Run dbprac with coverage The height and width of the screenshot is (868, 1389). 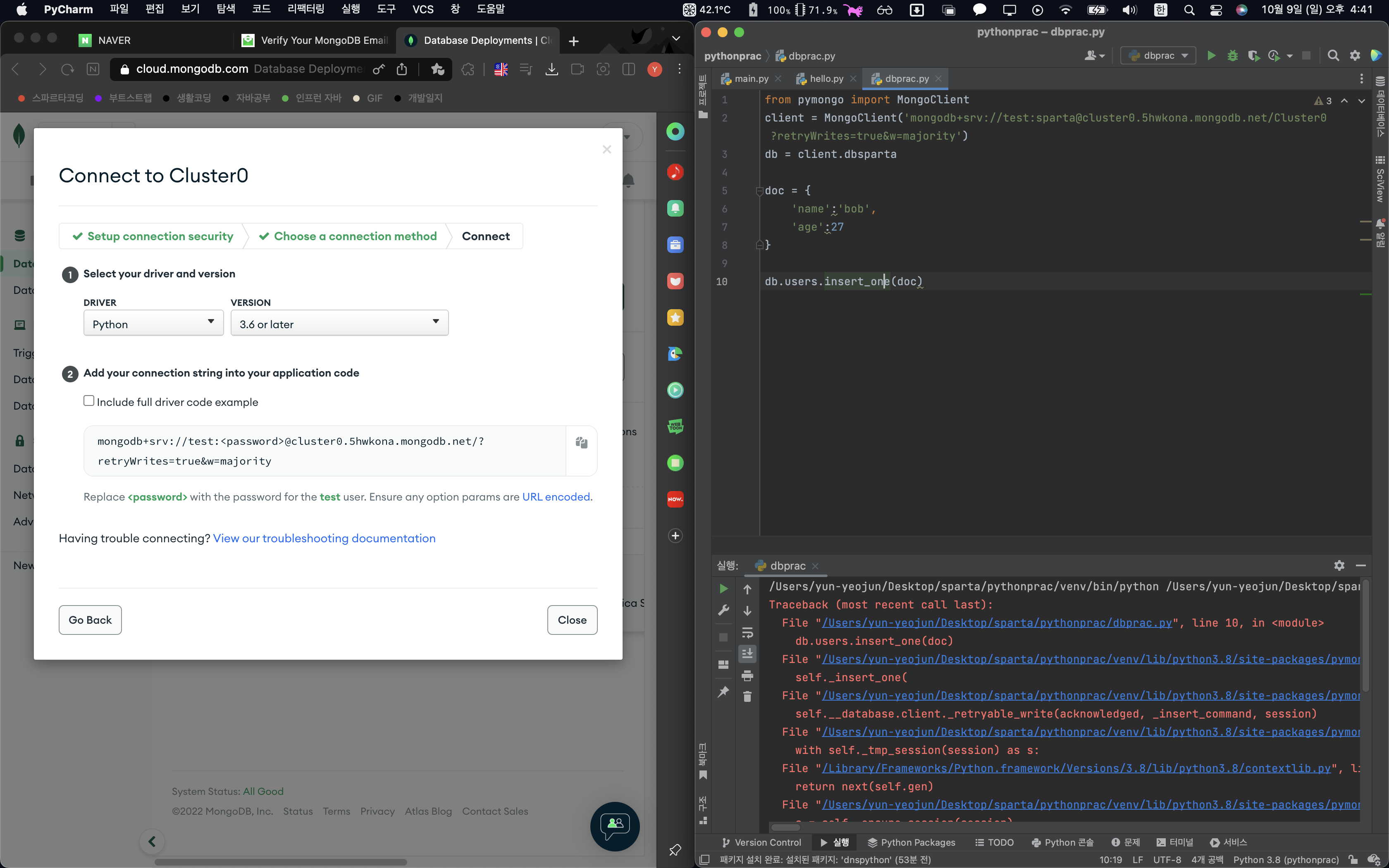pyautogui.click(x=1253, y=56)
